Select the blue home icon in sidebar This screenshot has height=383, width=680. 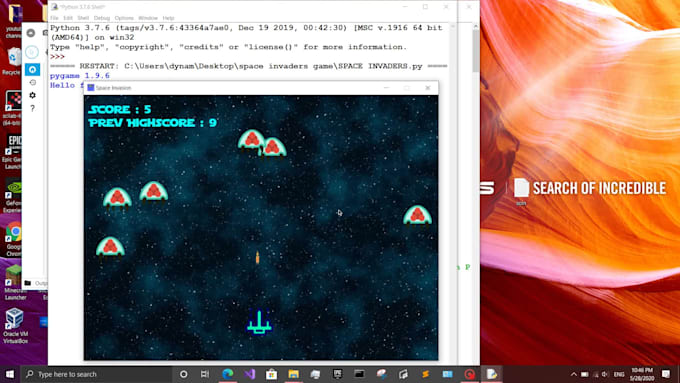[33, 69]
